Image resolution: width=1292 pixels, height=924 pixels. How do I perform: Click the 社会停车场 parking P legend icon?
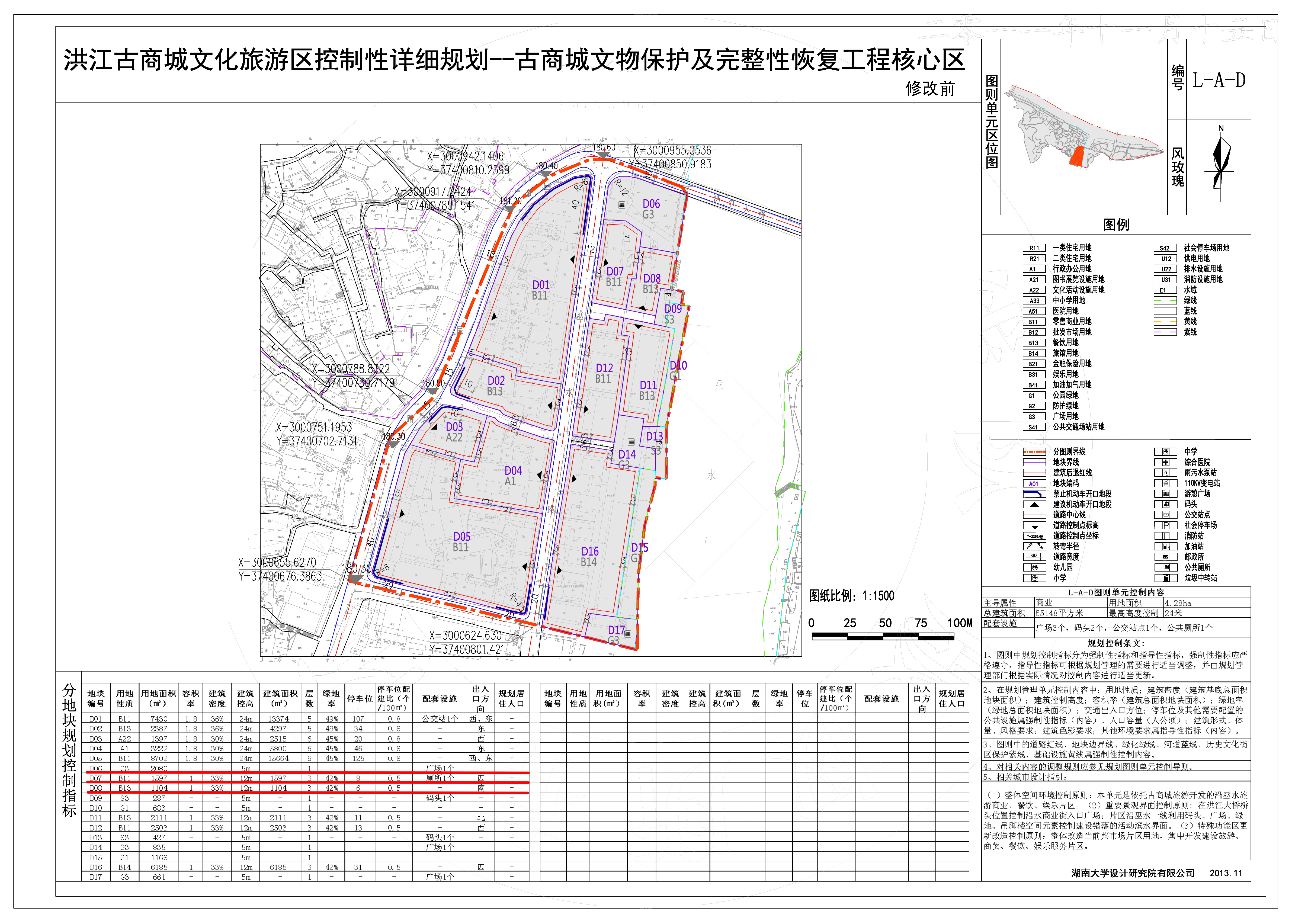[x=1165, y=525]
